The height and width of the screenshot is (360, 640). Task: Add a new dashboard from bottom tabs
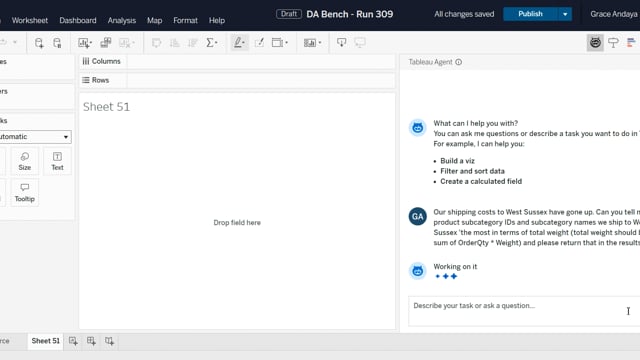pyautogui.click(x=91, y=341)
